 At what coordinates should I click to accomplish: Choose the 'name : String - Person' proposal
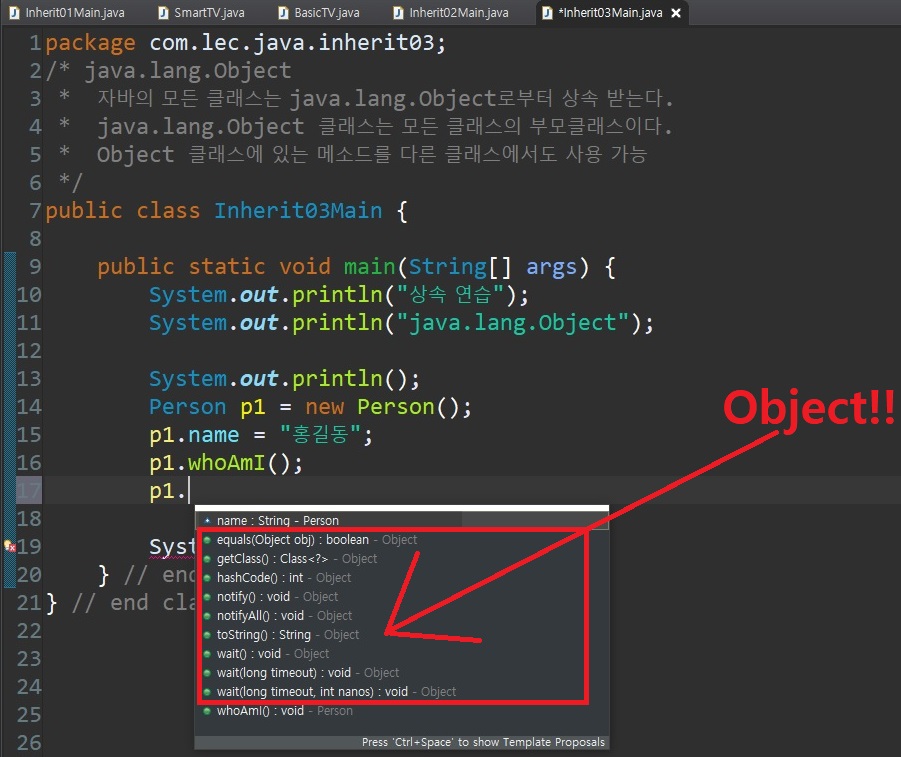coord(402,520)
